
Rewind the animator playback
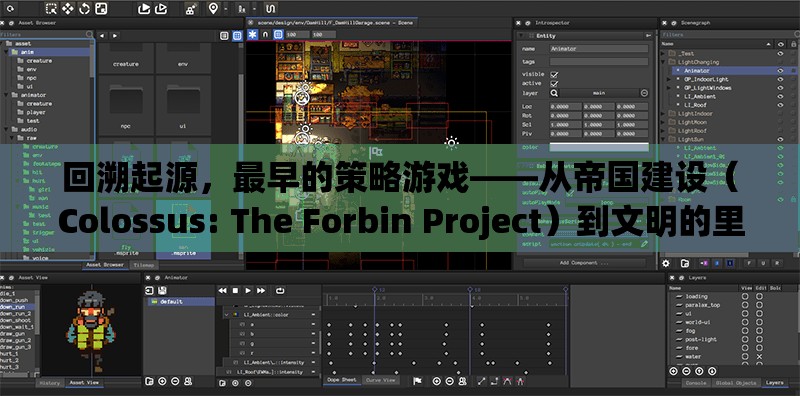(222, 290)
